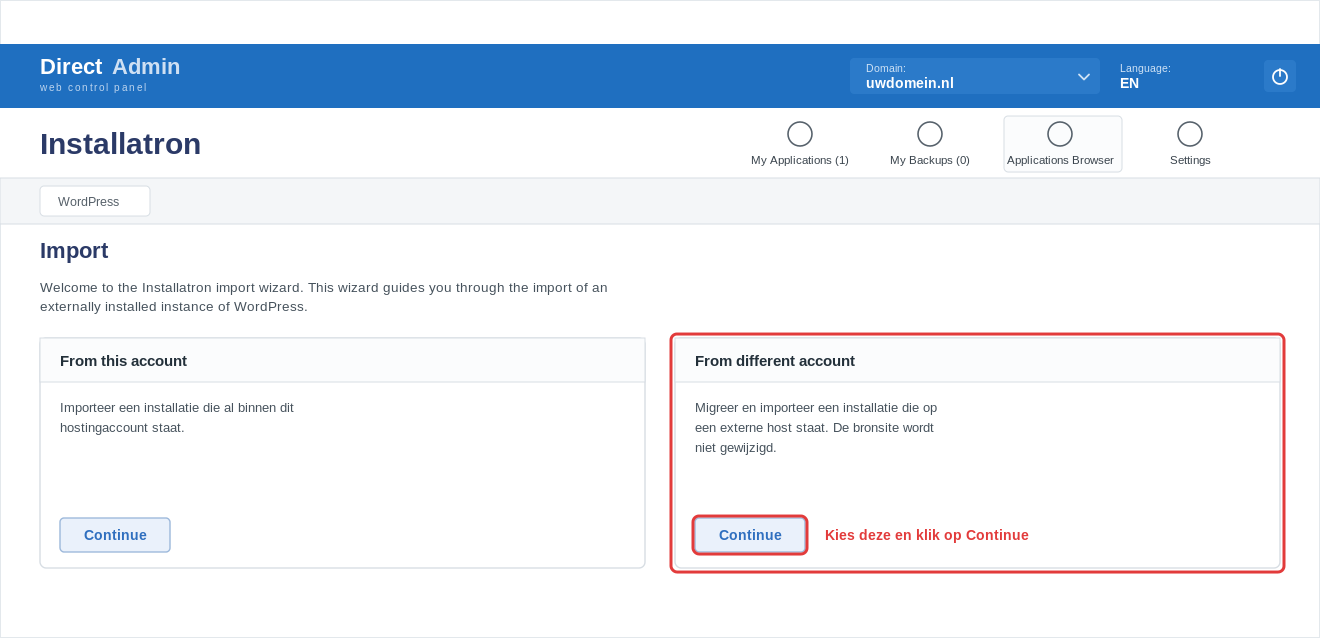Click Continue under From different account
The height and width of the screenshot is (638, 1320).
(x=750, y=535)
